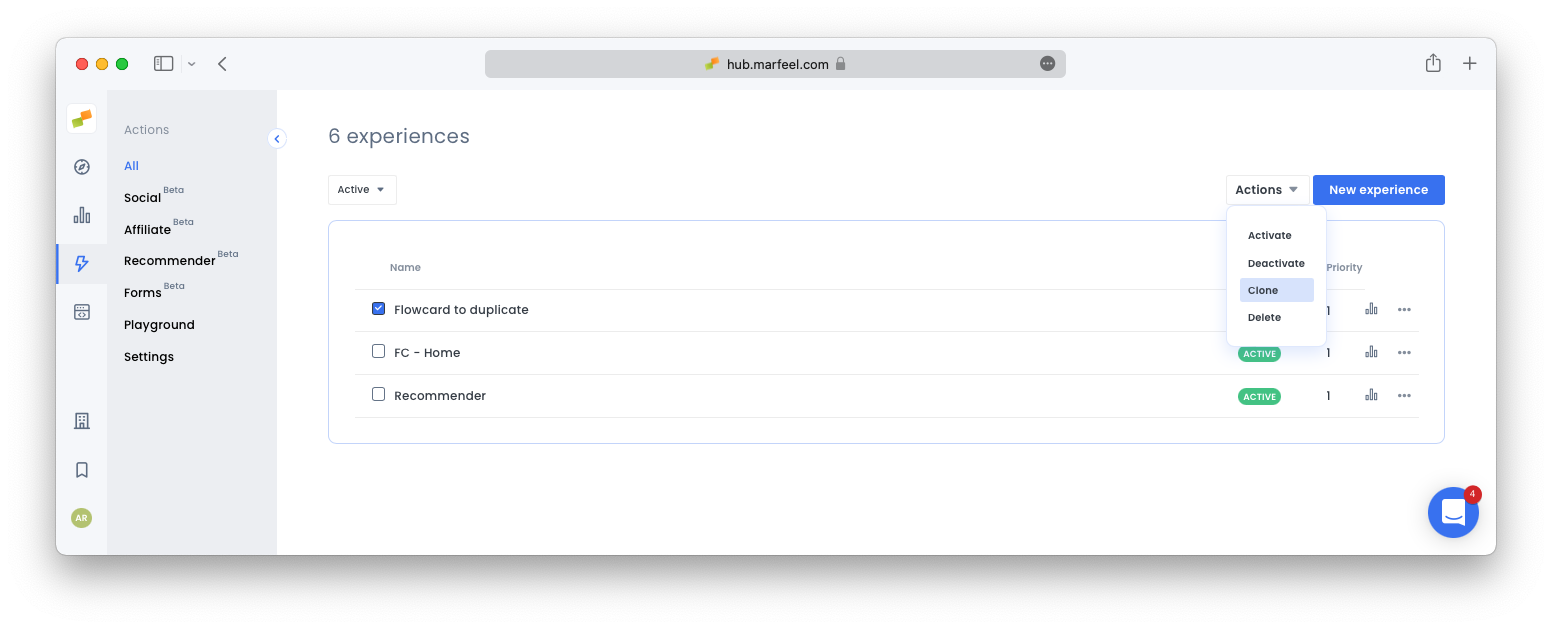Viewport: 1552px width, 629px height.
Task: Open the Active status filter dropdown
Action: [362, 189]
